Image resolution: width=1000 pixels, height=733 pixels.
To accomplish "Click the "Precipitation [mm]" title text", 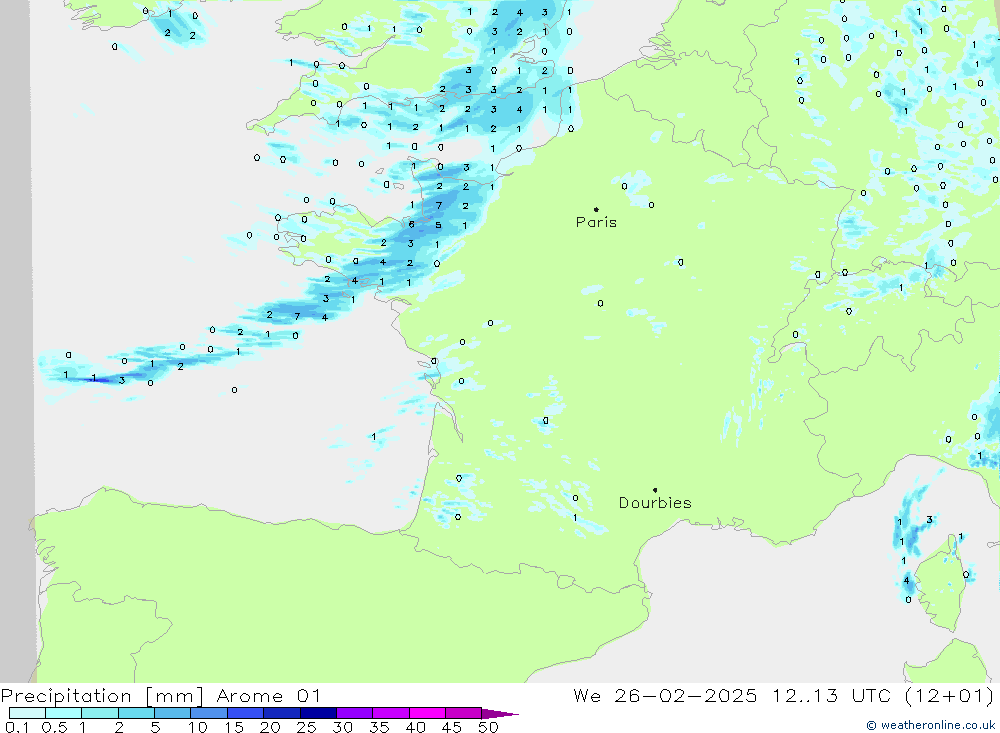I will pyautogui.click(x=102, y=696).
